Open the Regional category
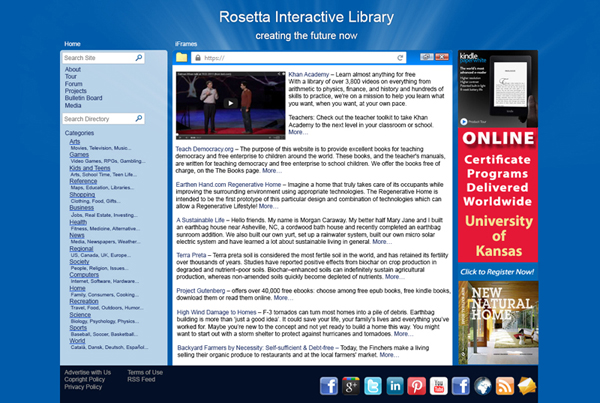The height and width of the screenshot is (403, 600). click(81, 249)
